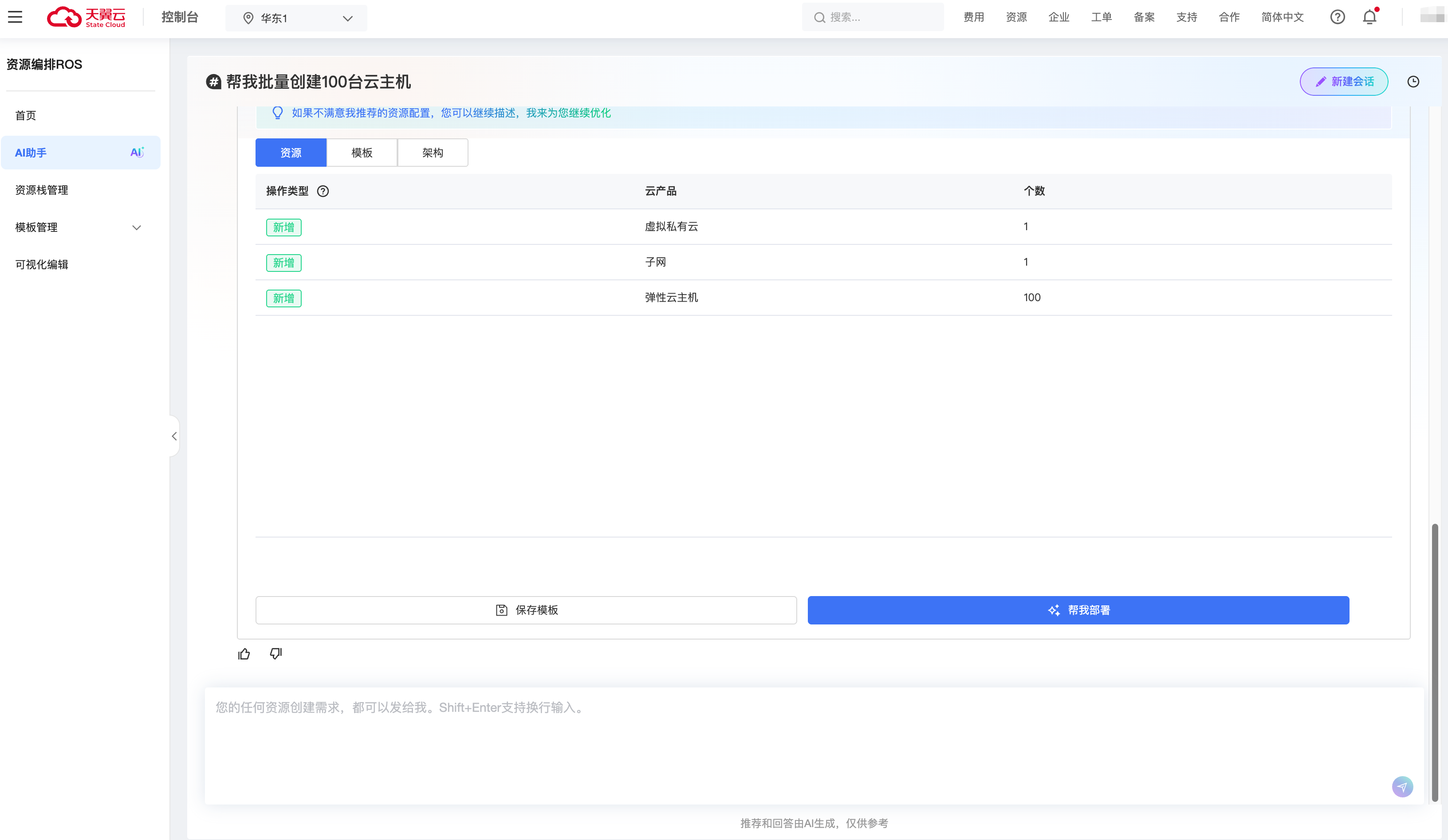Show the 操作类型 help tooltip icon
1448x840 pixels.
[323, 191]
